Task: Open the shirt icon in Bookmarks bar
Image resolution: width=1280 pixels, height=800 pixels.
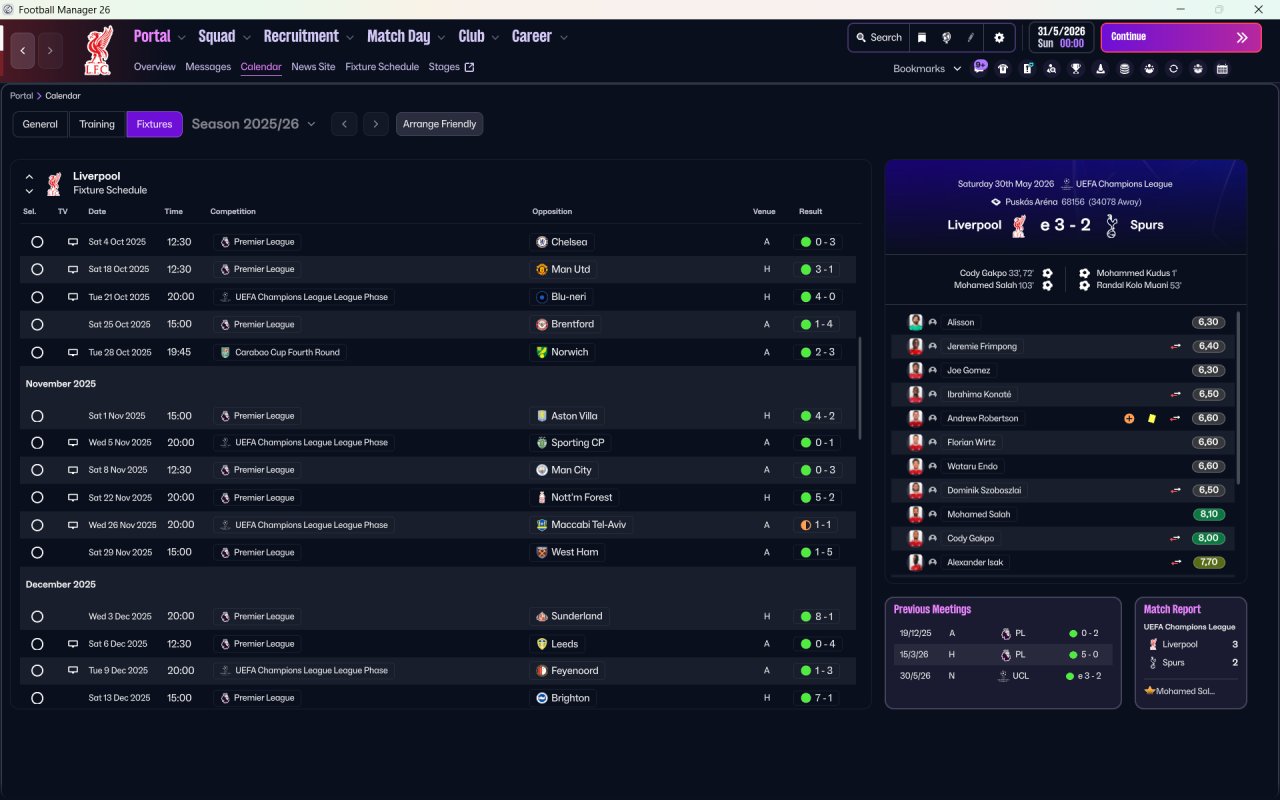Action: (x=1003, y=69)
